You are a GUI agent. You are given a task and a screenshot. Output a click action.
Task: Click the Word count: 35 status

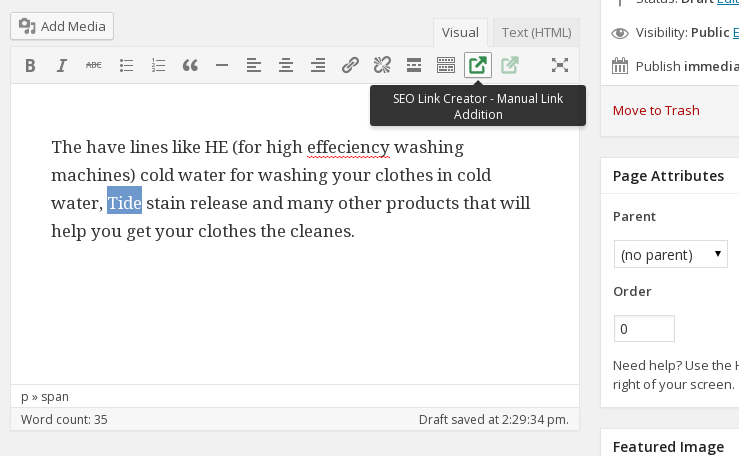(x=64, y=420)
